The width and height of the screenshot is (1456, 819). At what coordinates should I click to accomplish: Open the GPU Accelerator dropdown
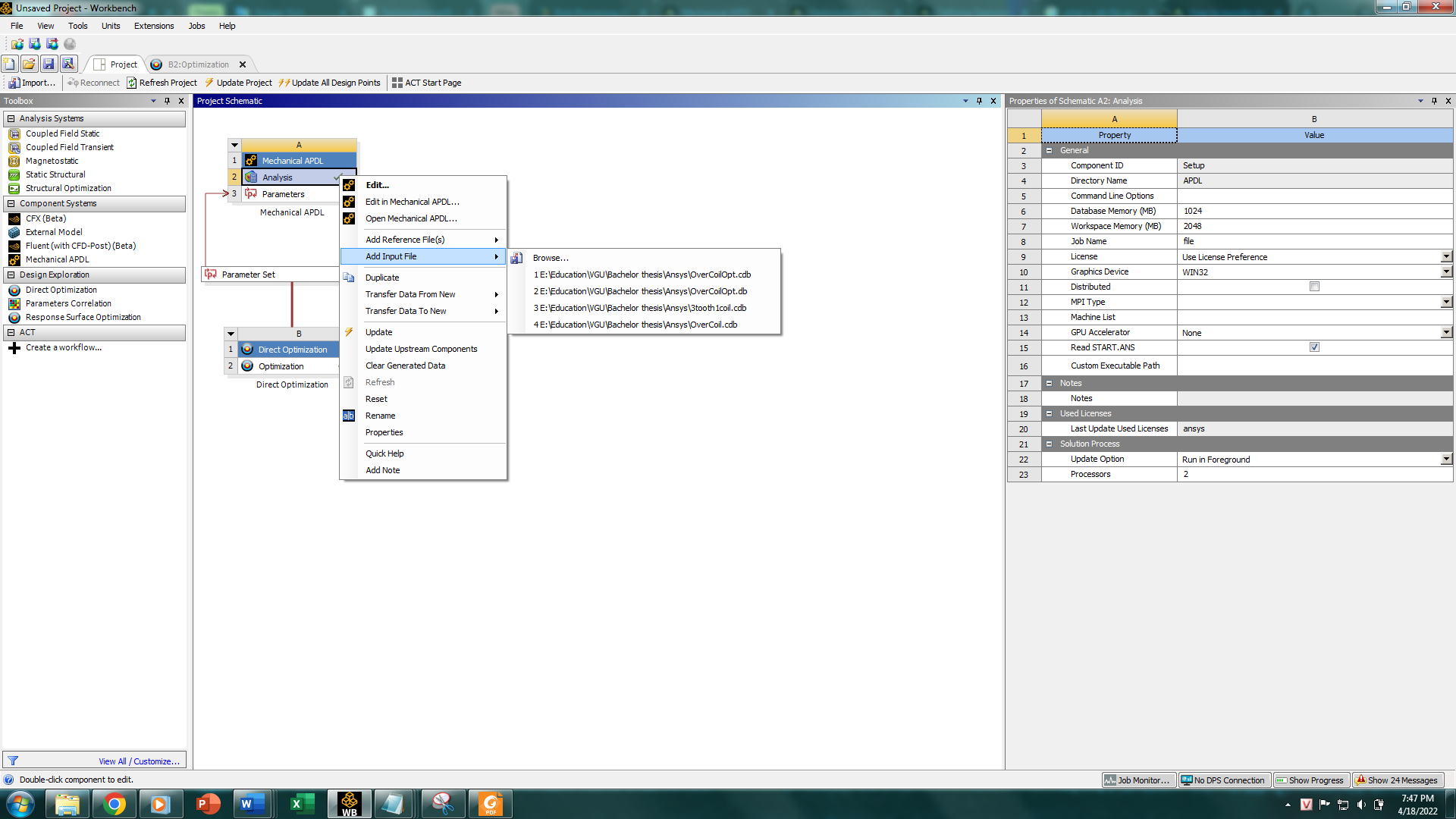coord(1446,332)
